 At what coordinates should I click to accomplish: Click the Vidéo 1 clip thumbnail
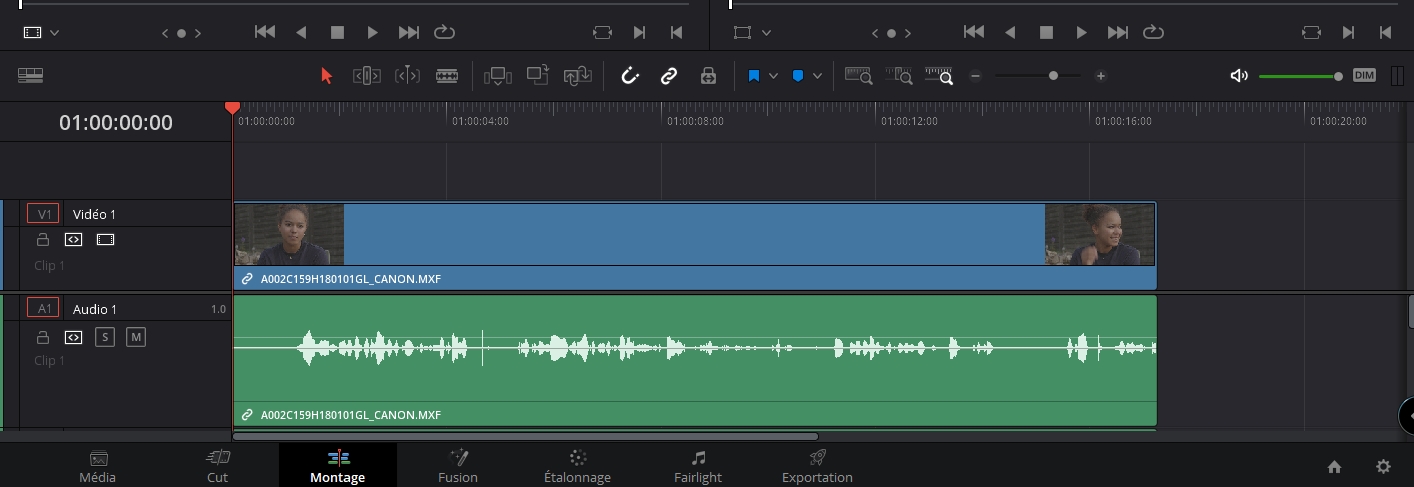pyautogui.click(x=289, y=235)
